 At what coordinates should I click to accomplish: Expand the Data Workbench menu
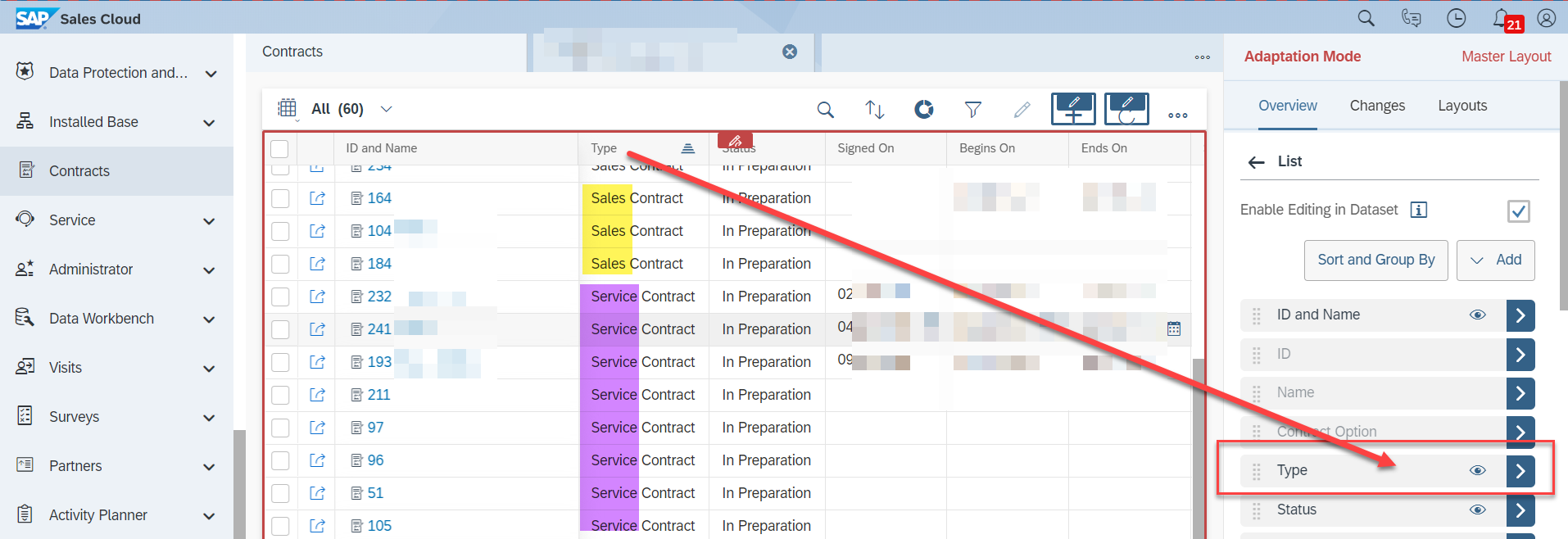tap(210, 319)
